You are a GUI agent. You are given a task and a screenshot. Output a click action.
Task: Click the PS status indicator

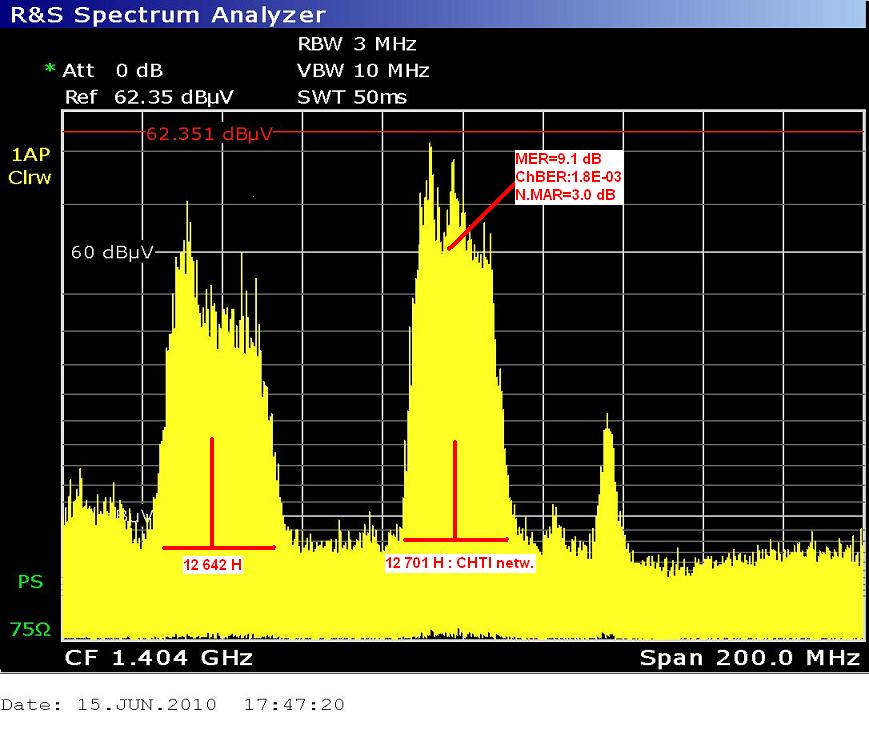point(29,581)
